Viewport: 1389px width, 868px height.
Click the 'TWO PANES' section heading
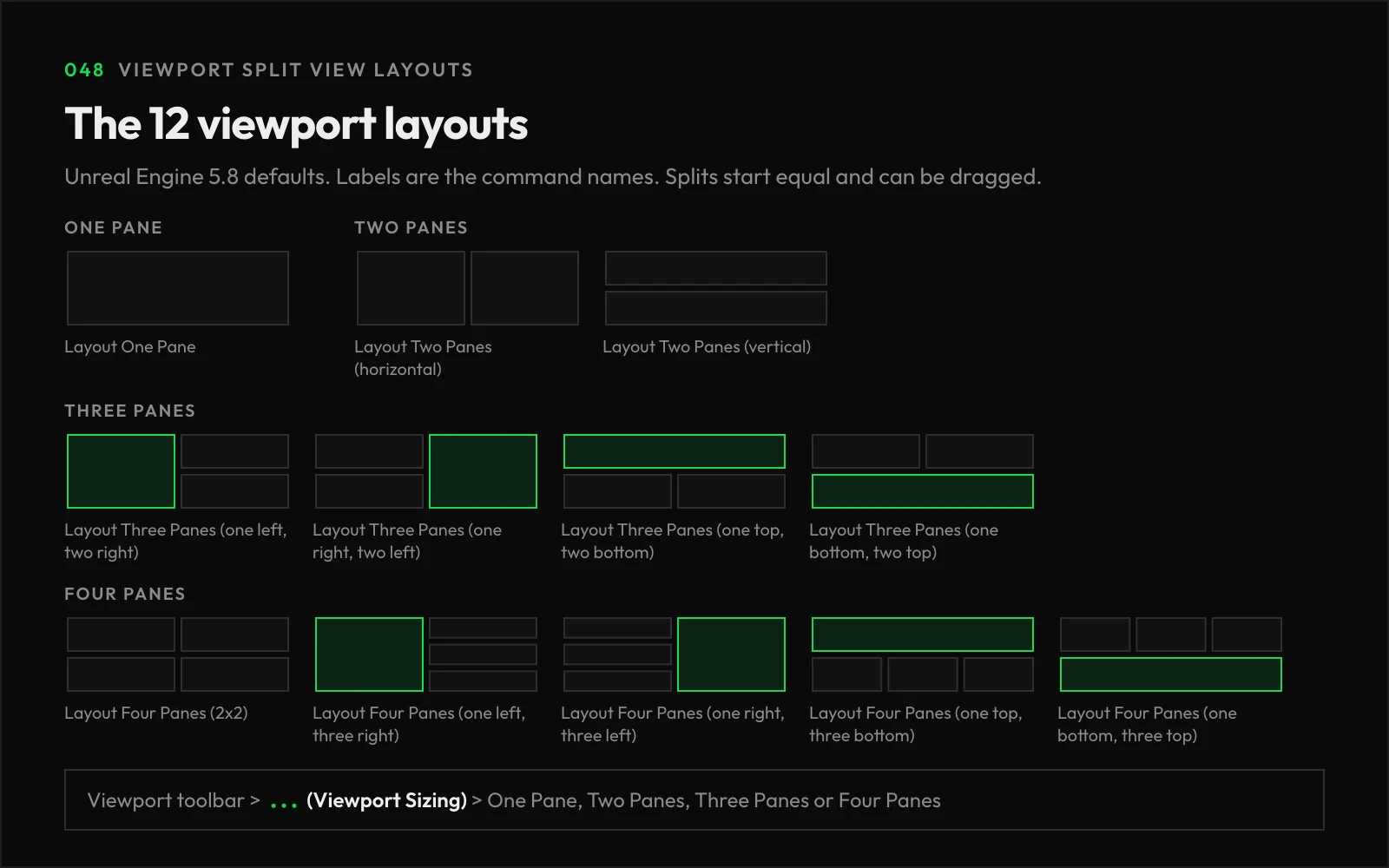coord(411,227)
